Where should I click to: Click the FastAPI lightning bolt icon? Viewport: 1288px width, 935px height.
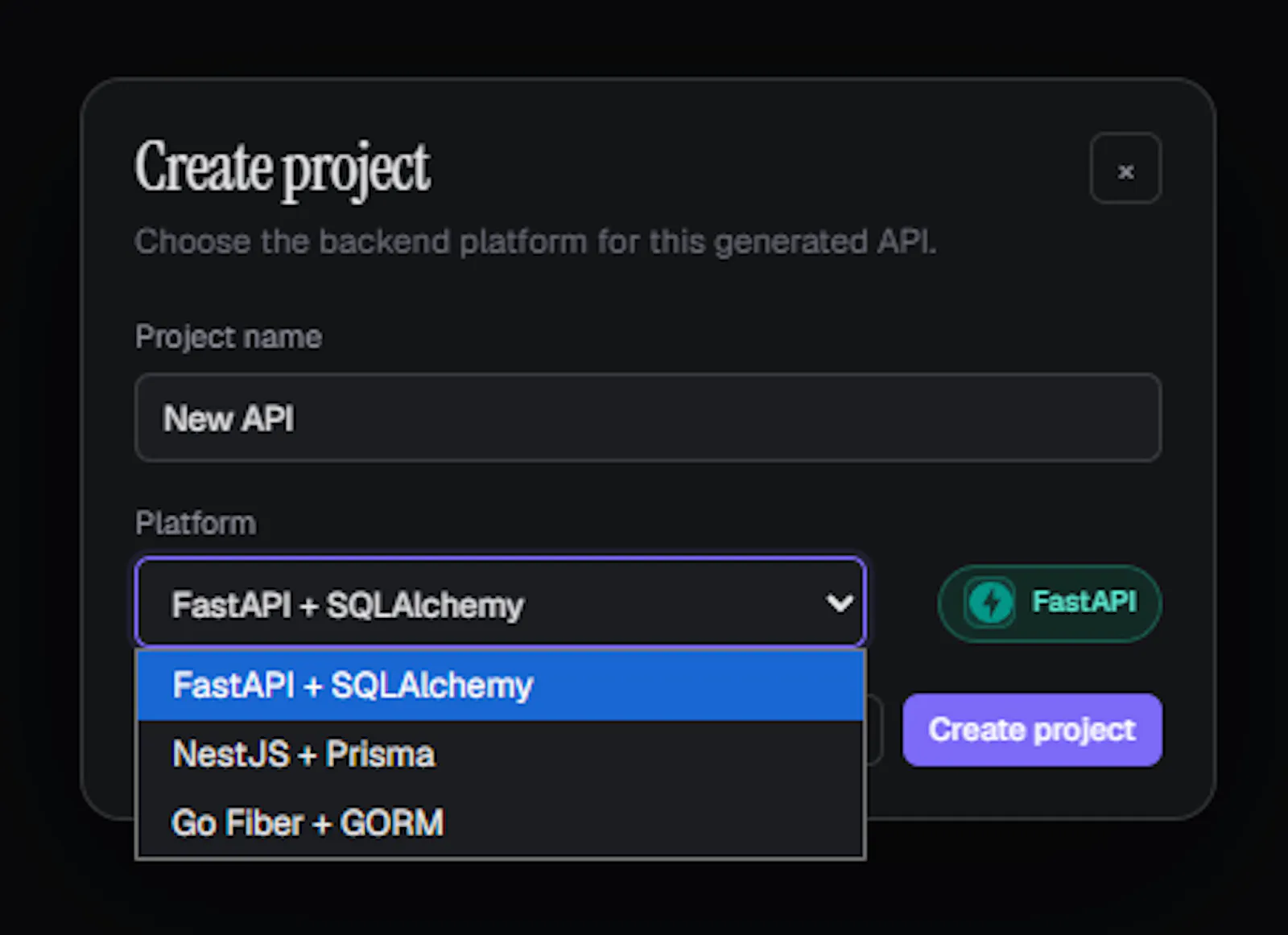click(x=990, y=603)
